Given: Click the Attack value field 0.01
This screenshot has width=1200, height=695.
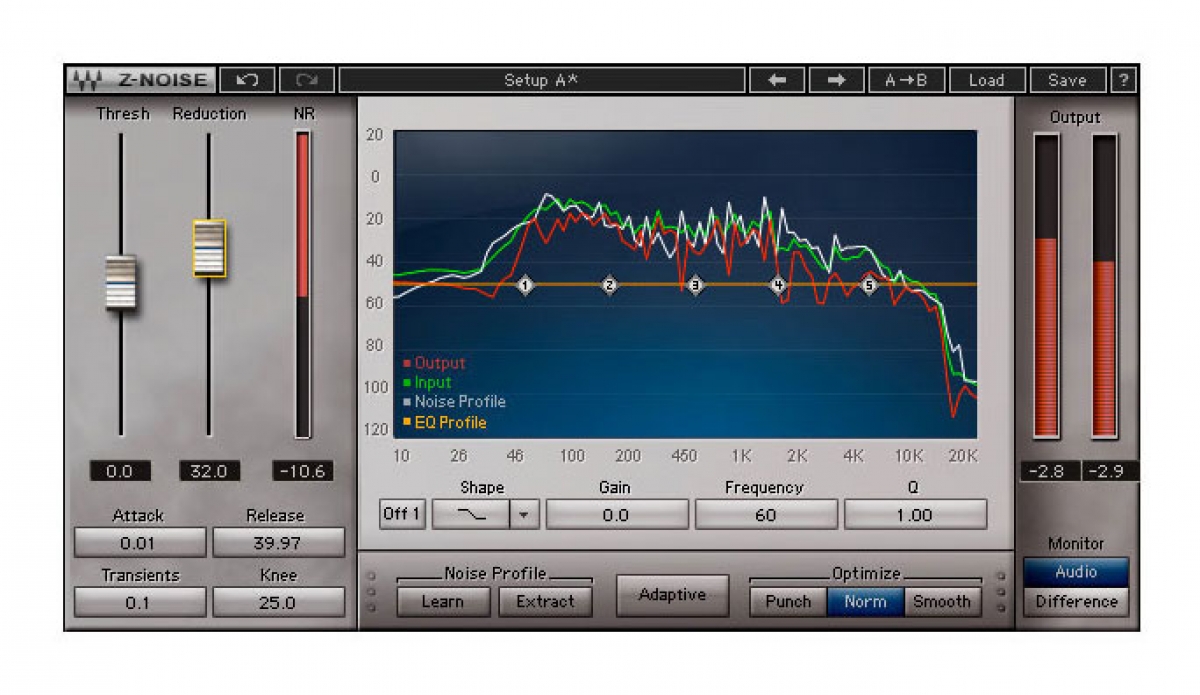Looking at the screenshot, I should (140, 543).
